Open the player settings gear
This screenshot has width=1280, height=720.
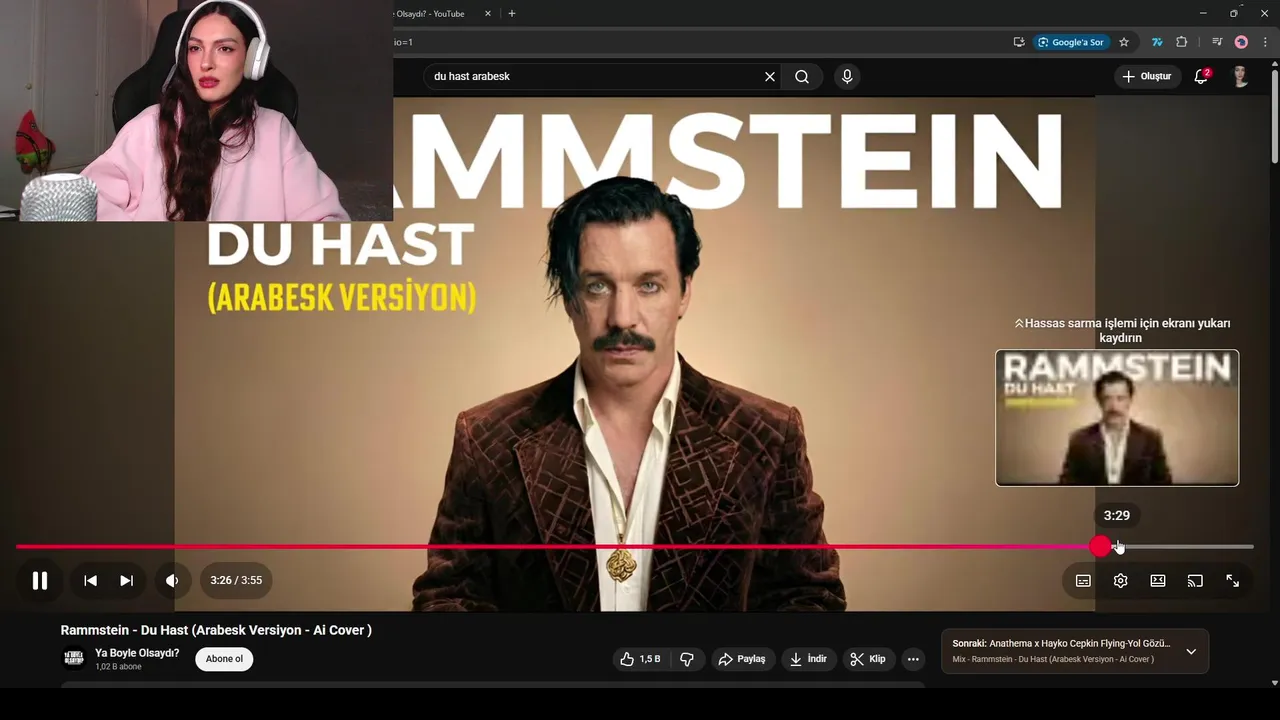coord(1120,580)
